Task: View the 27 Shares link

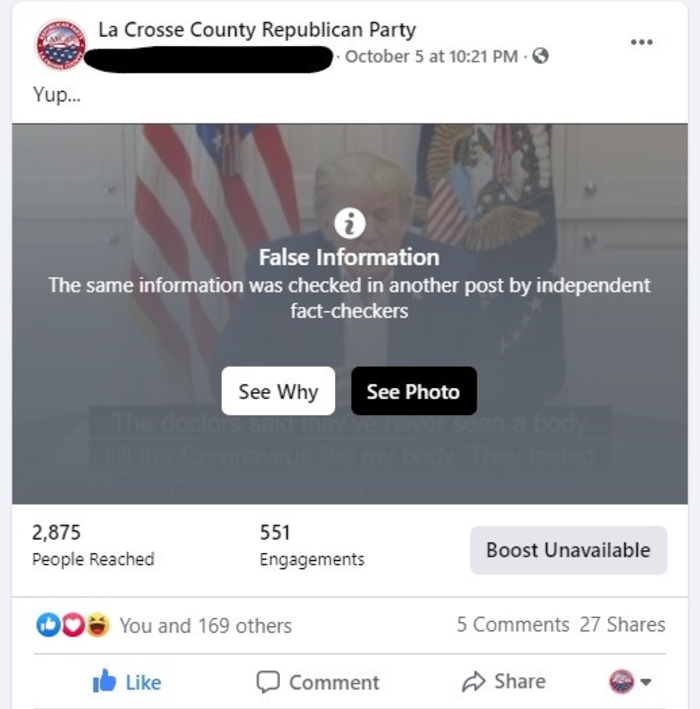Action: click(622, 625)
